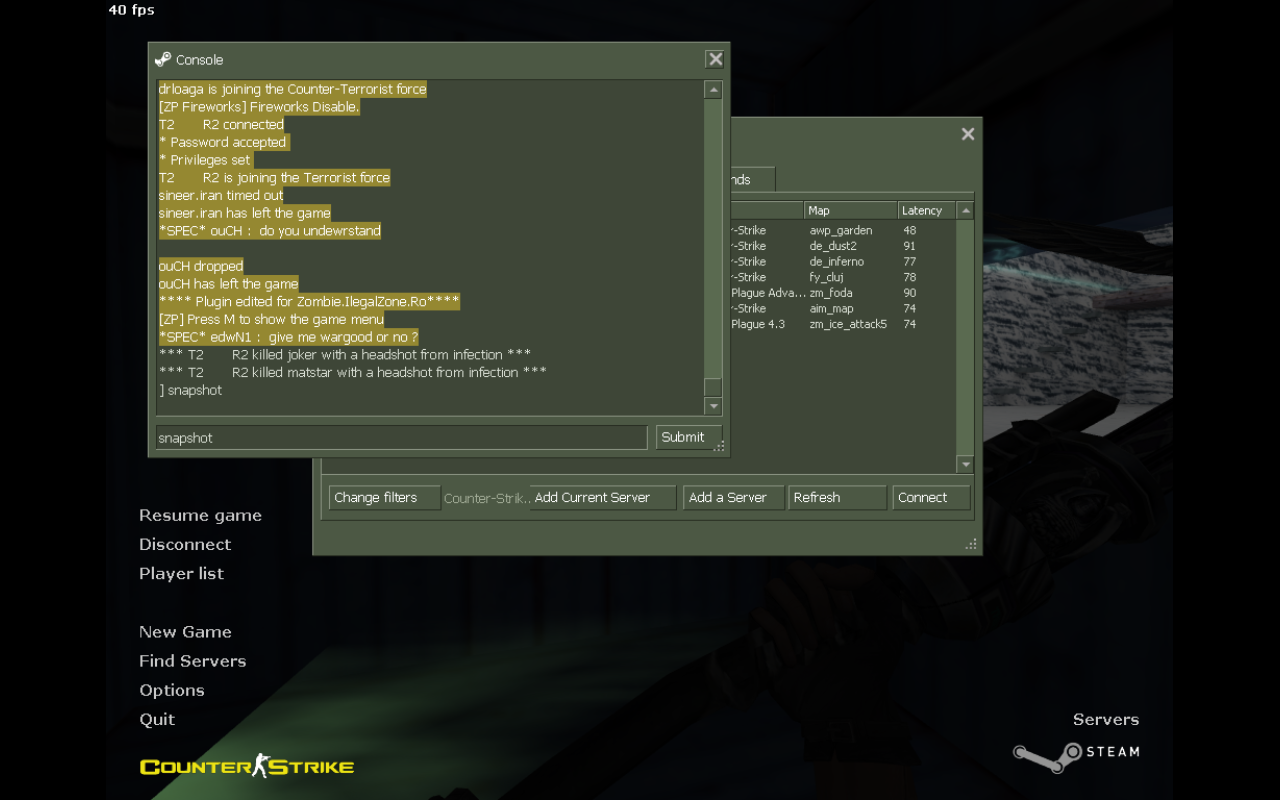The height and width of the screenshot is (800, 1280).
Task: Click the 'do you undewrstand' chat line
Action: click(x=270, y=230)
